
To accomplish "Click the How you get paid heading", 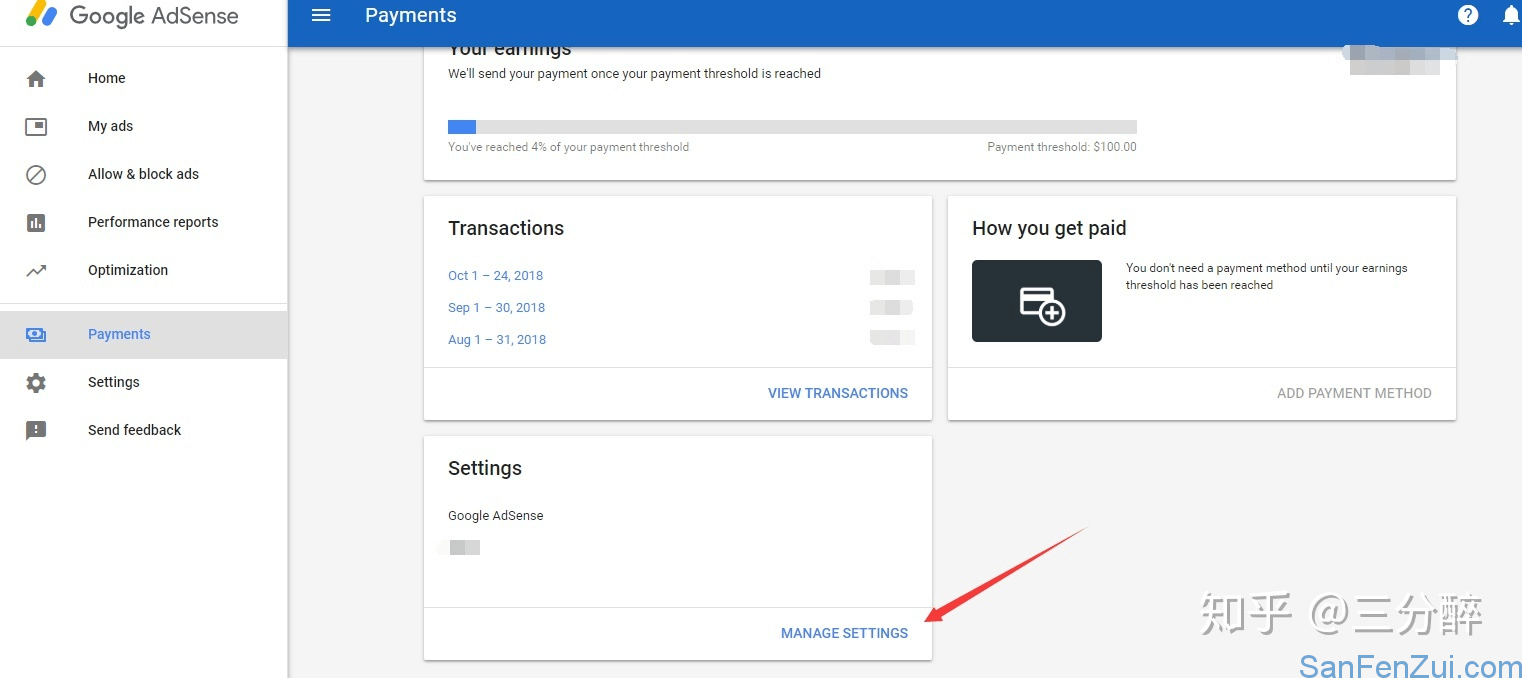I will click(x=1049, y=228).
